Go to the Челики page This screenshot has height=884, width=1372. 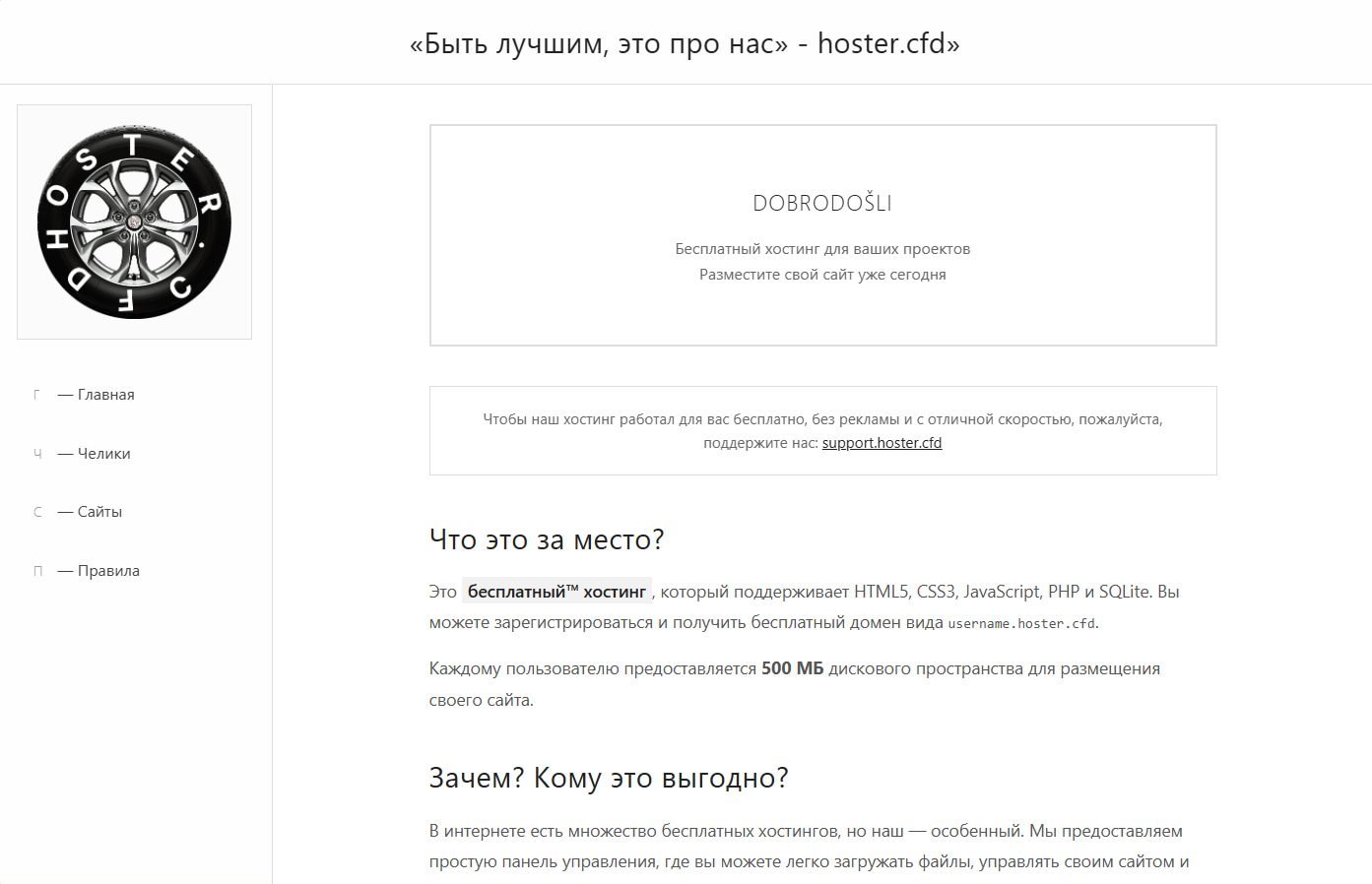(103, 454)
